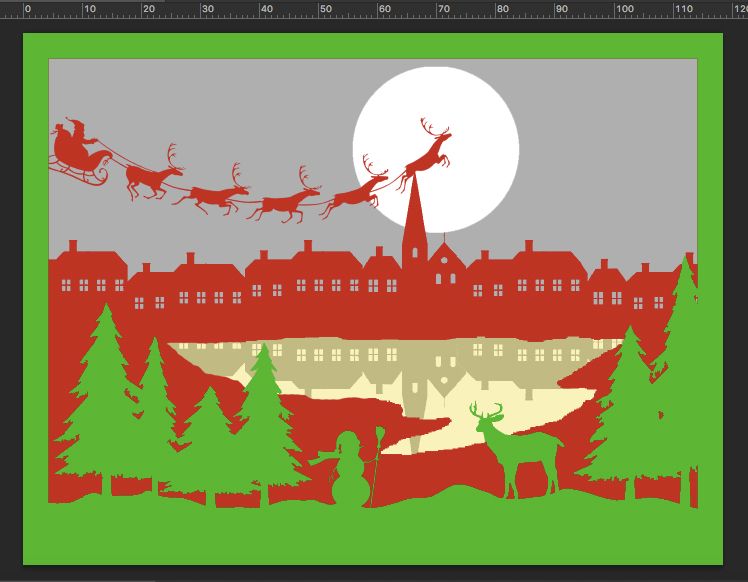The height and width of the screenshot is (582, 748).
Task: Click the green pine tree at right edge
Action: tap(685, 382)
